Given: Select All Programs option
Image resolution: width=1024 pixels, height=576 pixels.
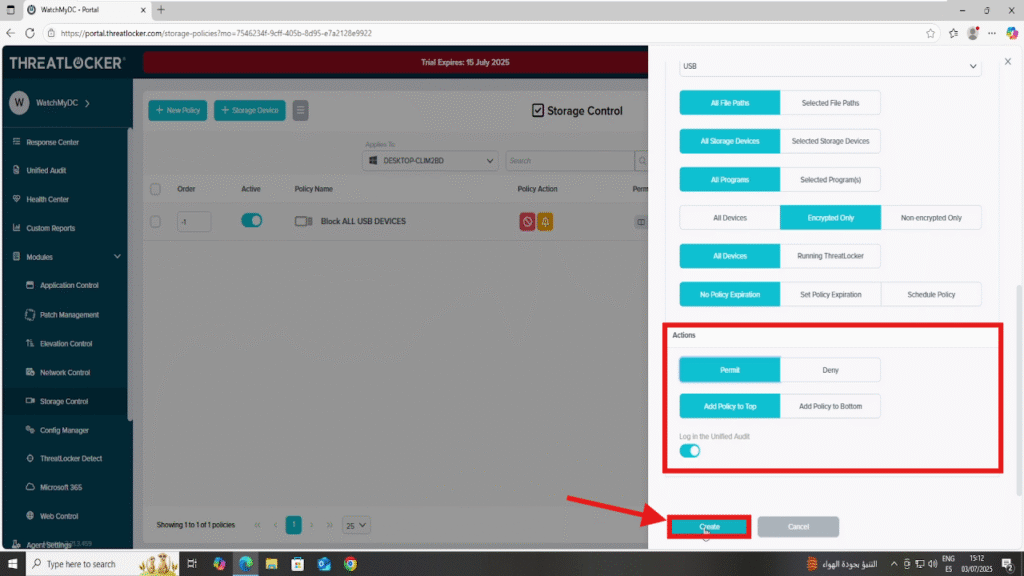Looking at the screenshot, I should [729, 180].
